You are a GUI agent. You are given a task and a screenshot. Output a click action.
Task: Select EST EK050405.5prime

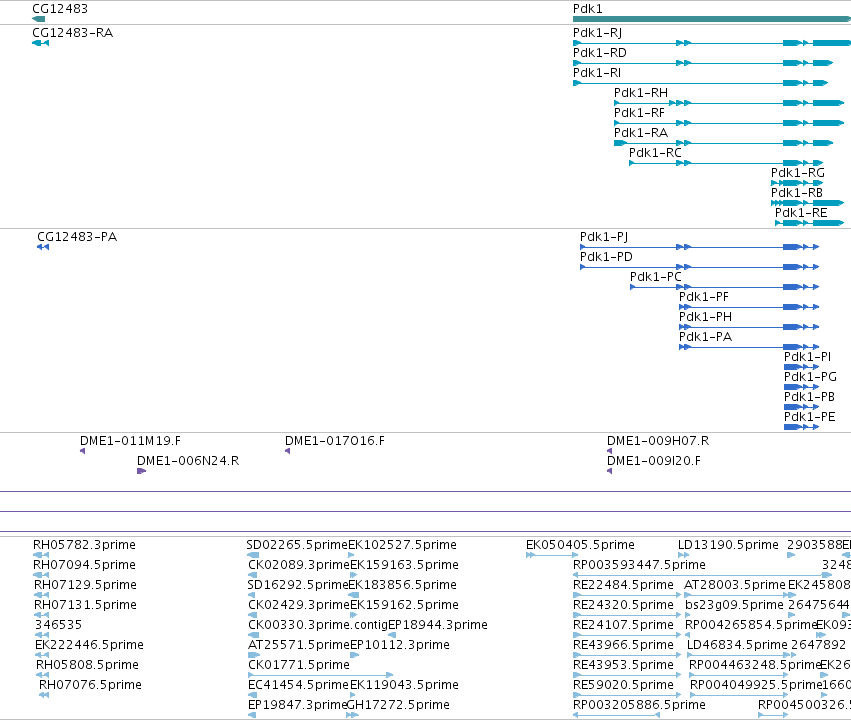580,545
